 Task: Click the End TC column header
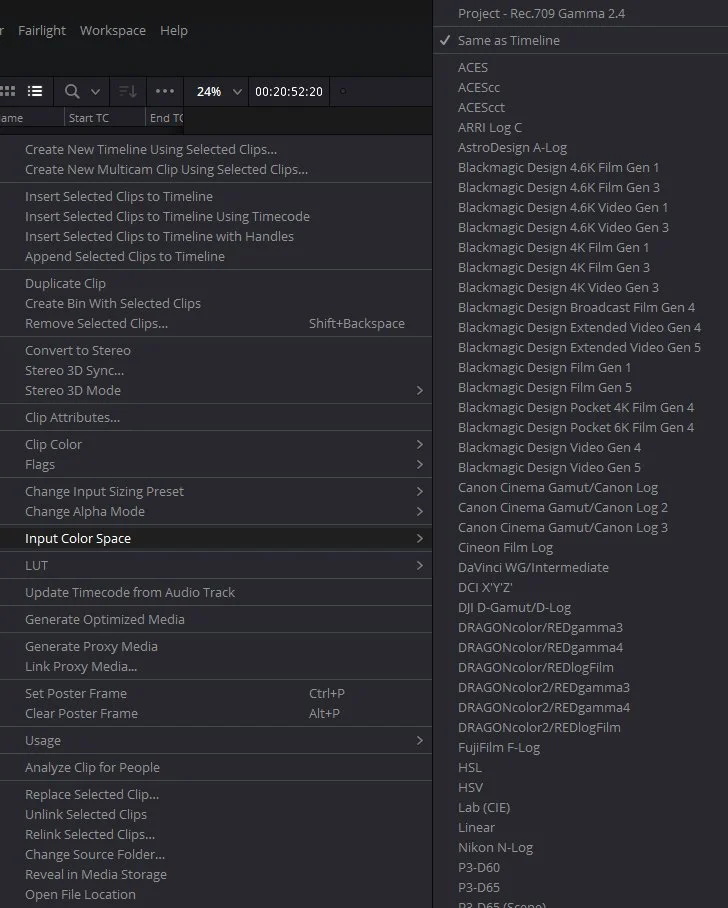(166, 118)
